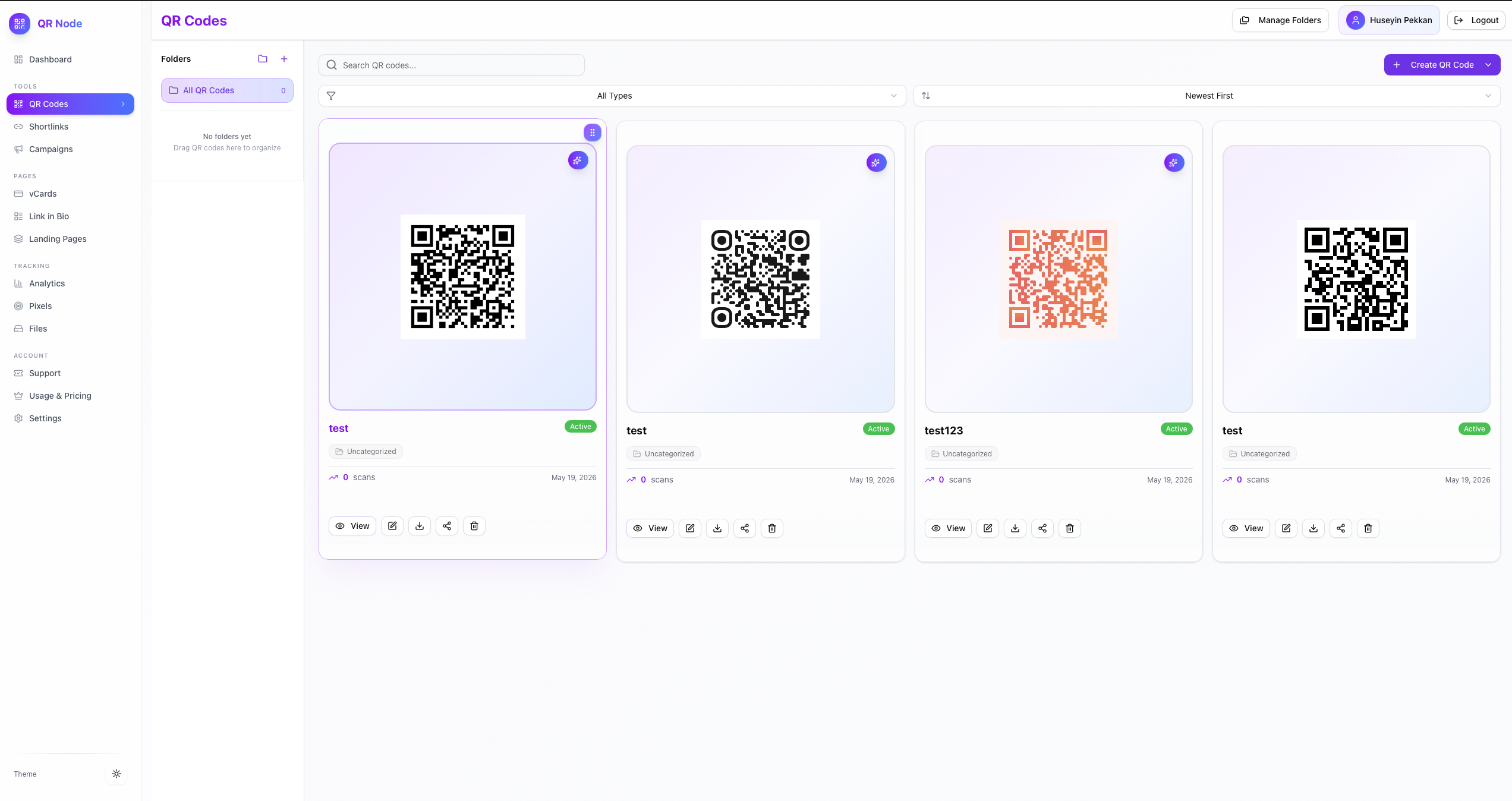
Task: Open Usage & Pricing
Action: point(70,396)
